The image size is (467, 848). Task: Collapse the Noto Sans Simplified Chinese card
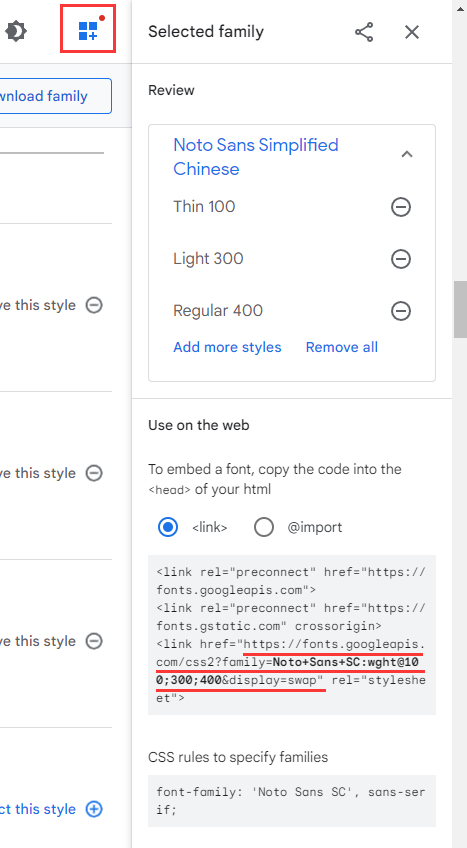(x=406, y=154)
